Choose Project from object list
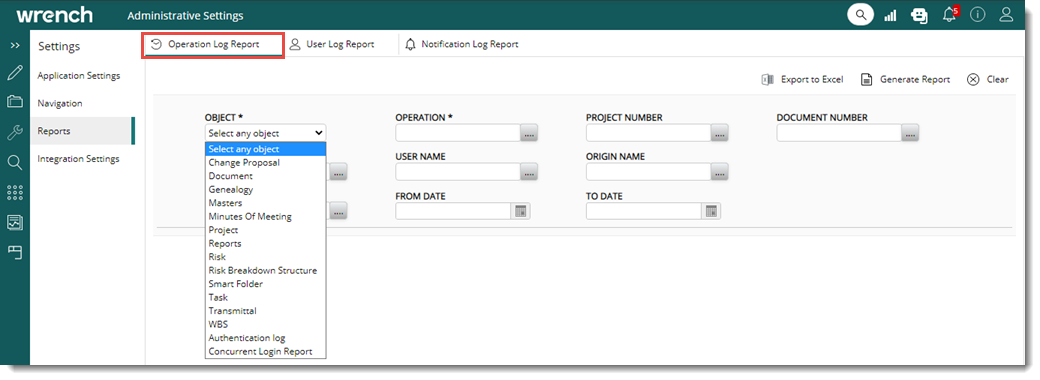Image resolution: width=1040 pixels, height=380 pixels. click(x=265, y=230)
